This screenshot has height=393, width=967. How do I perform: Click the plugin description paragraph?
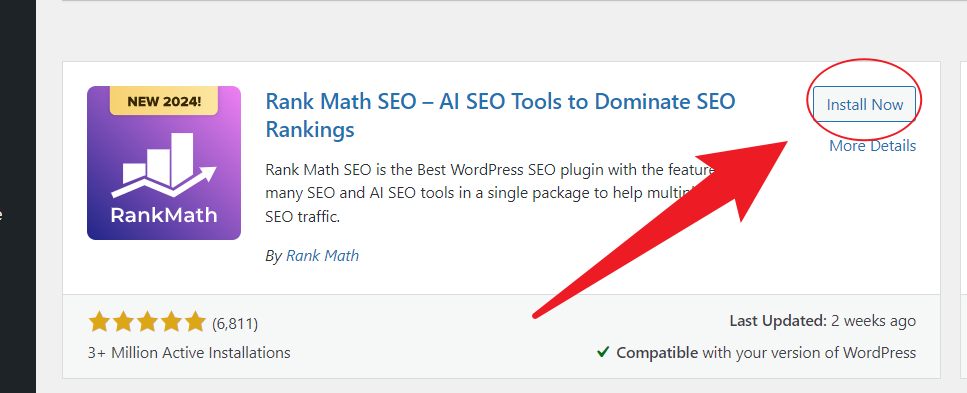coord(490,193)
